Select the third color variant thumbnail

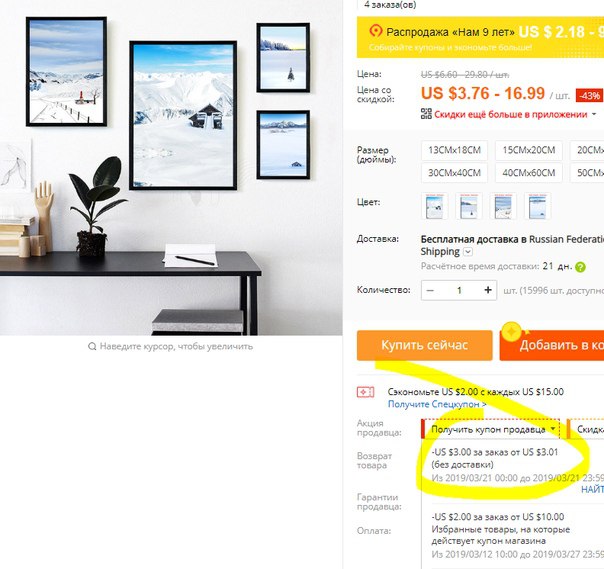(503, 206)
